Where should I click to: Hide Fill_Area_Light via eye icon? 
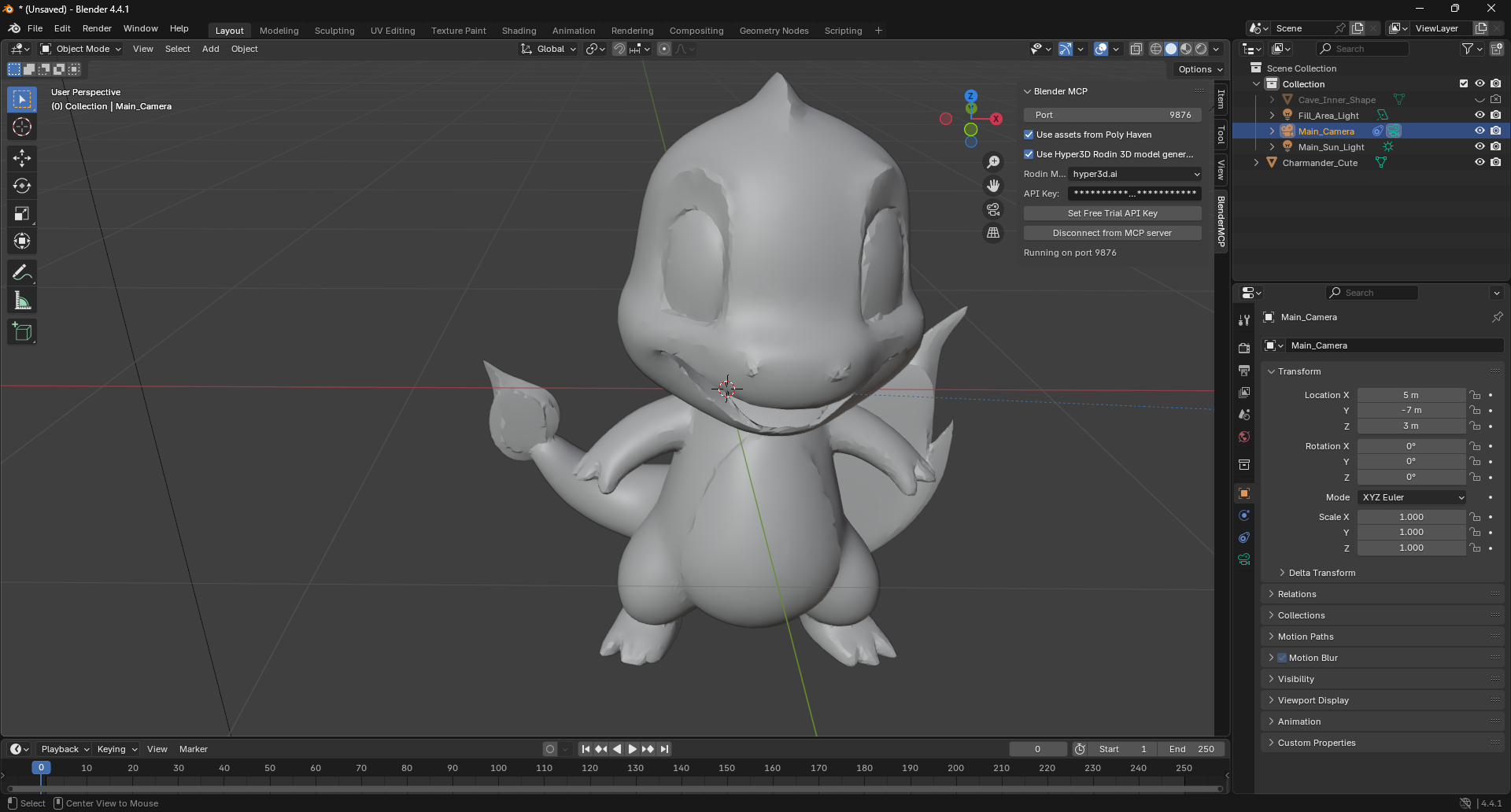point(1480,115)
